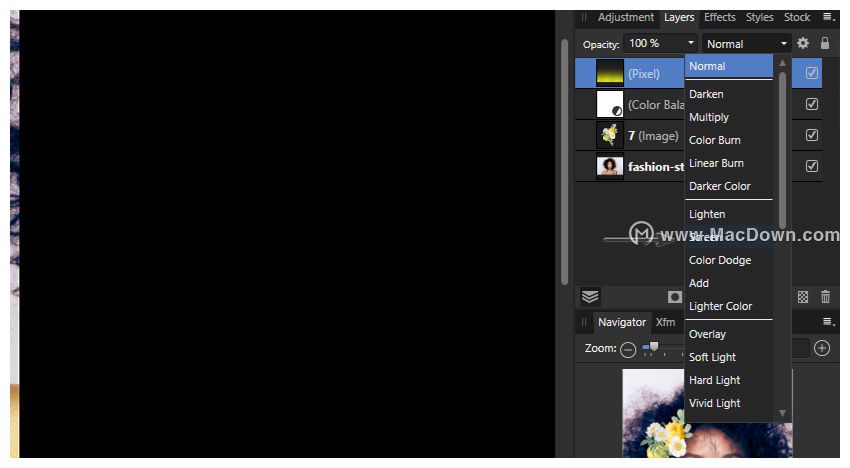Click the blend list scroll-down arrow
Image resolution: width=850 pixels, height=468 pixels.
pyautogui.click(x=782, y=413)
